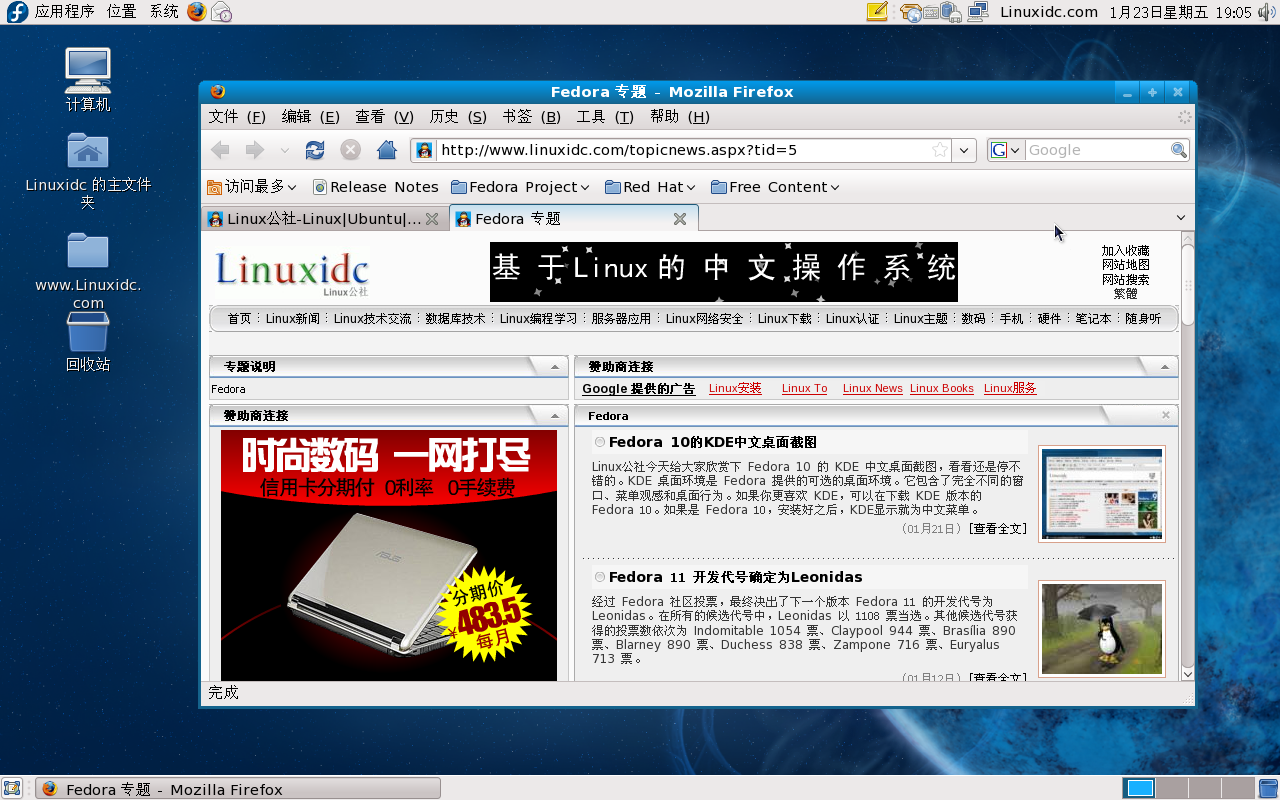The image size is (1280, 800).
Task: Click the 查看全文 link for Fedora 10
Action: point(996,528)
